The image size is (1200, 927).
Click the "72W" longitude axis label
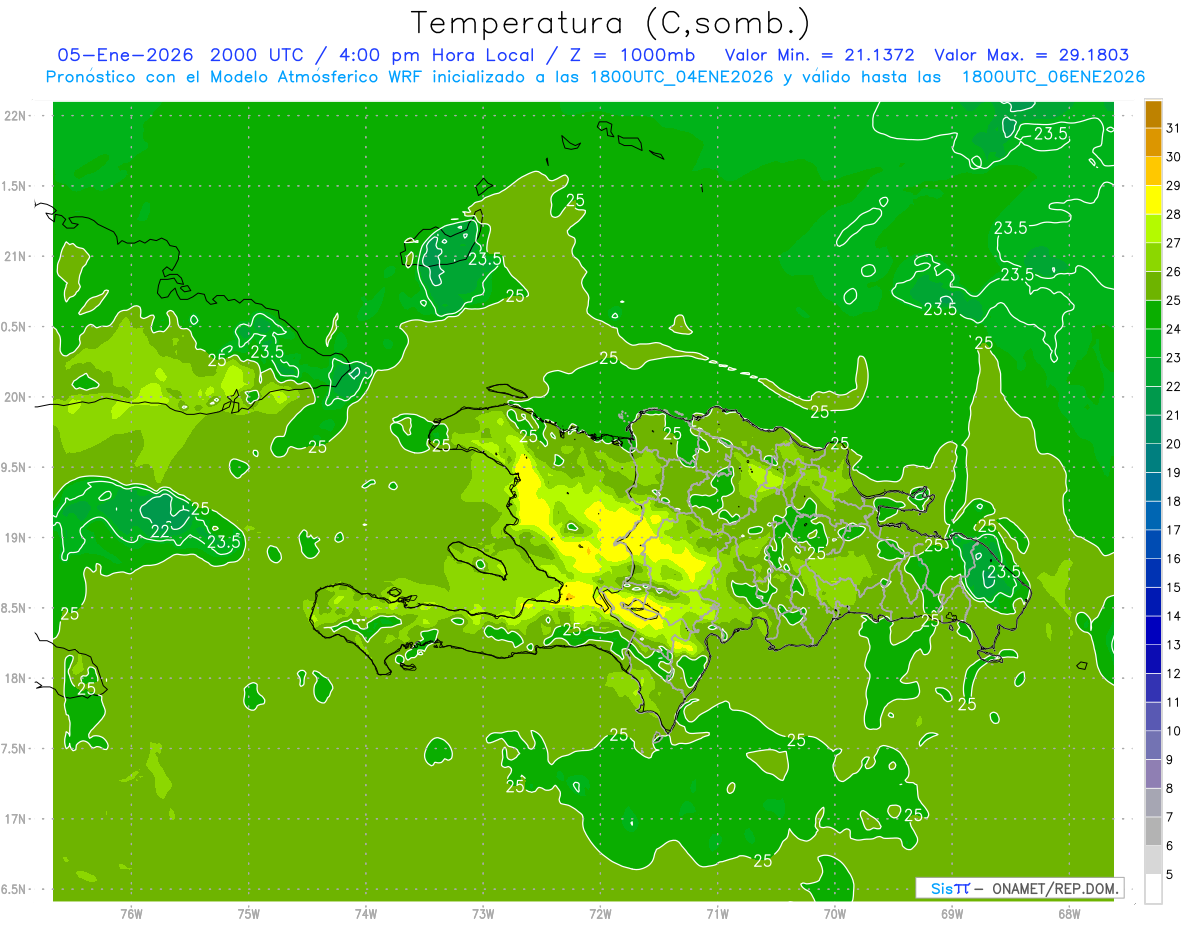(x=601, y=913)
